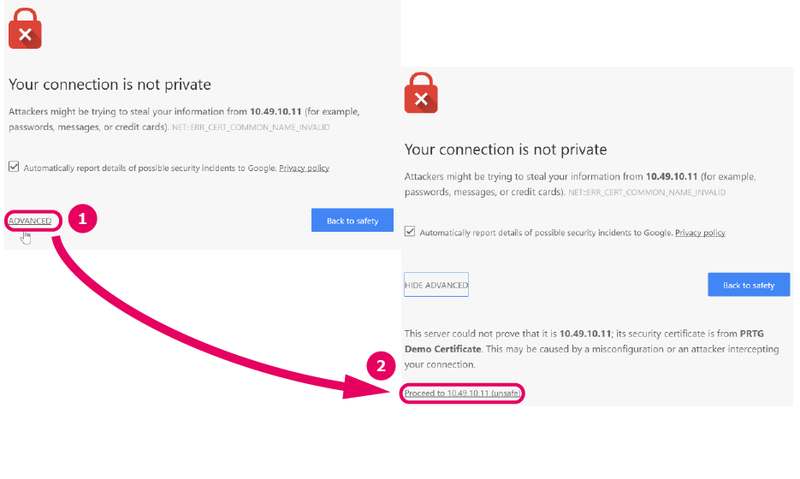Click the red lock warning icon in right panel
800x479 pixels.
(420, 98)
